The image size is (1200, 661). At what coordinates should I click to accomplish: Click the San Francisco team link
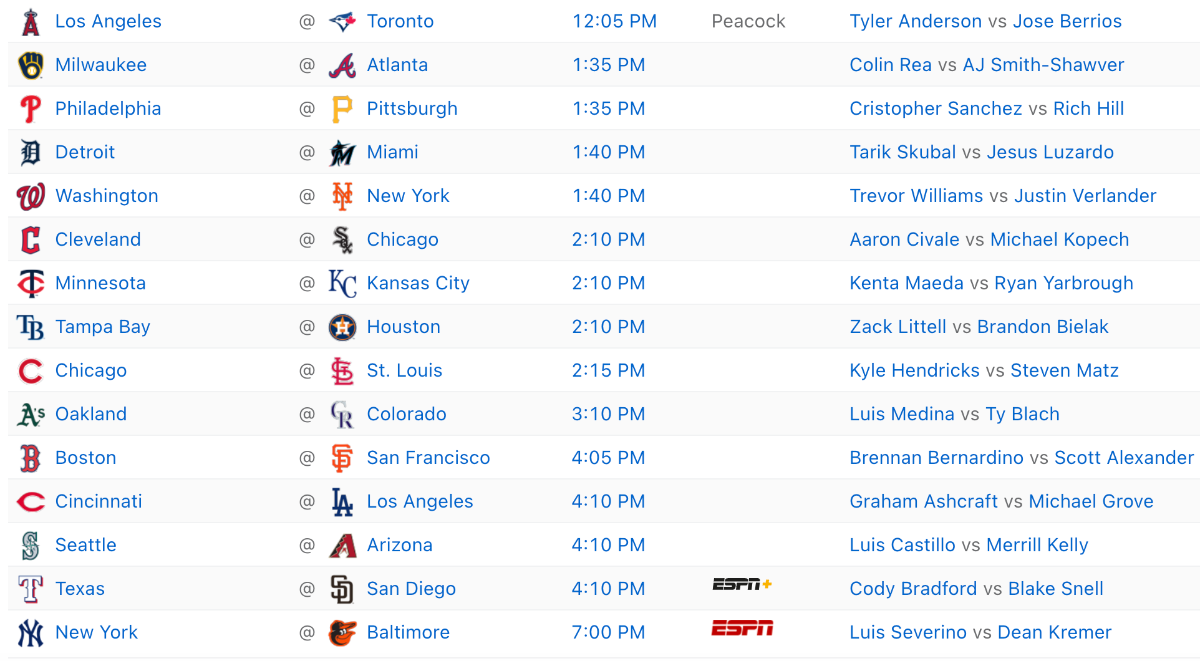tap(428, 458)
